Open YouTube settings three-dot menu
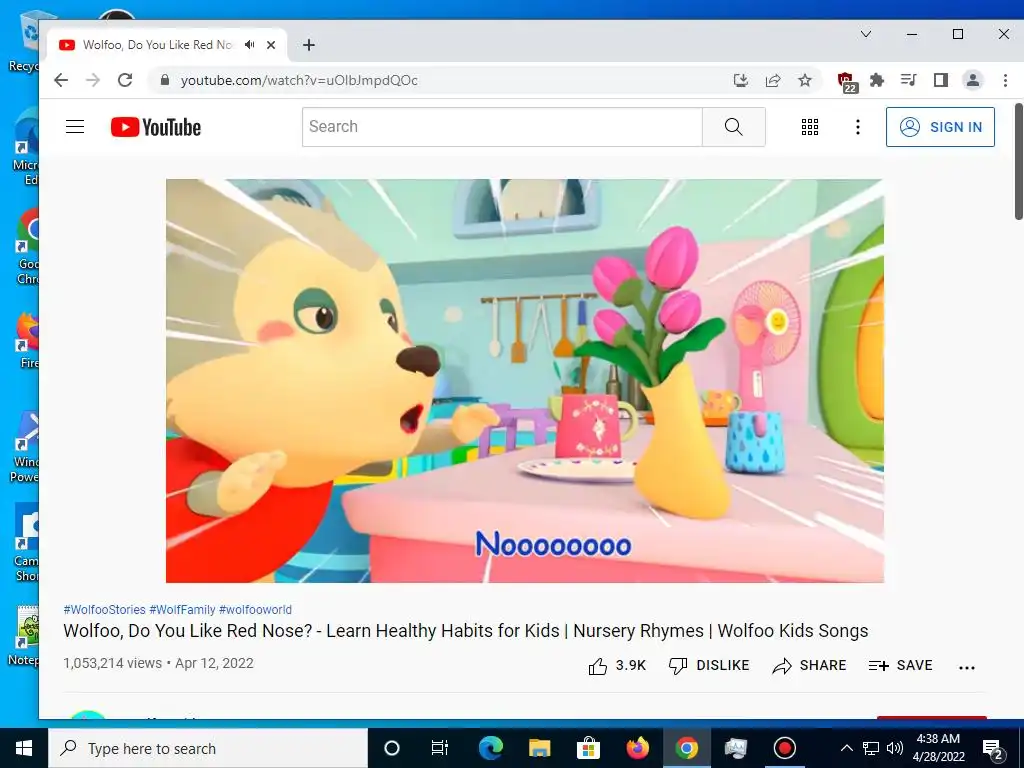This screenshot has width=1024, height=768. coord(857,127)
